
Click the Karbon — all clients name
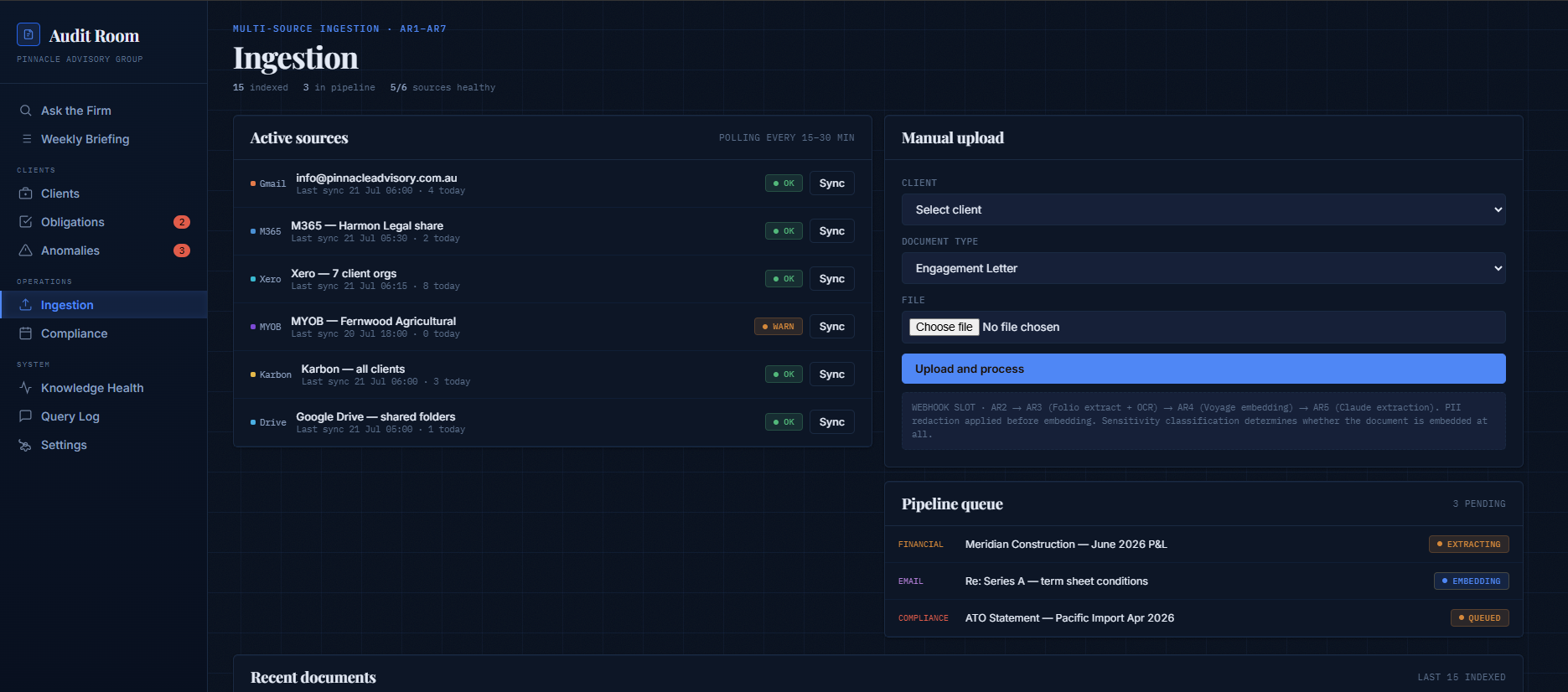pyautogui.click(x=353, y=369)
